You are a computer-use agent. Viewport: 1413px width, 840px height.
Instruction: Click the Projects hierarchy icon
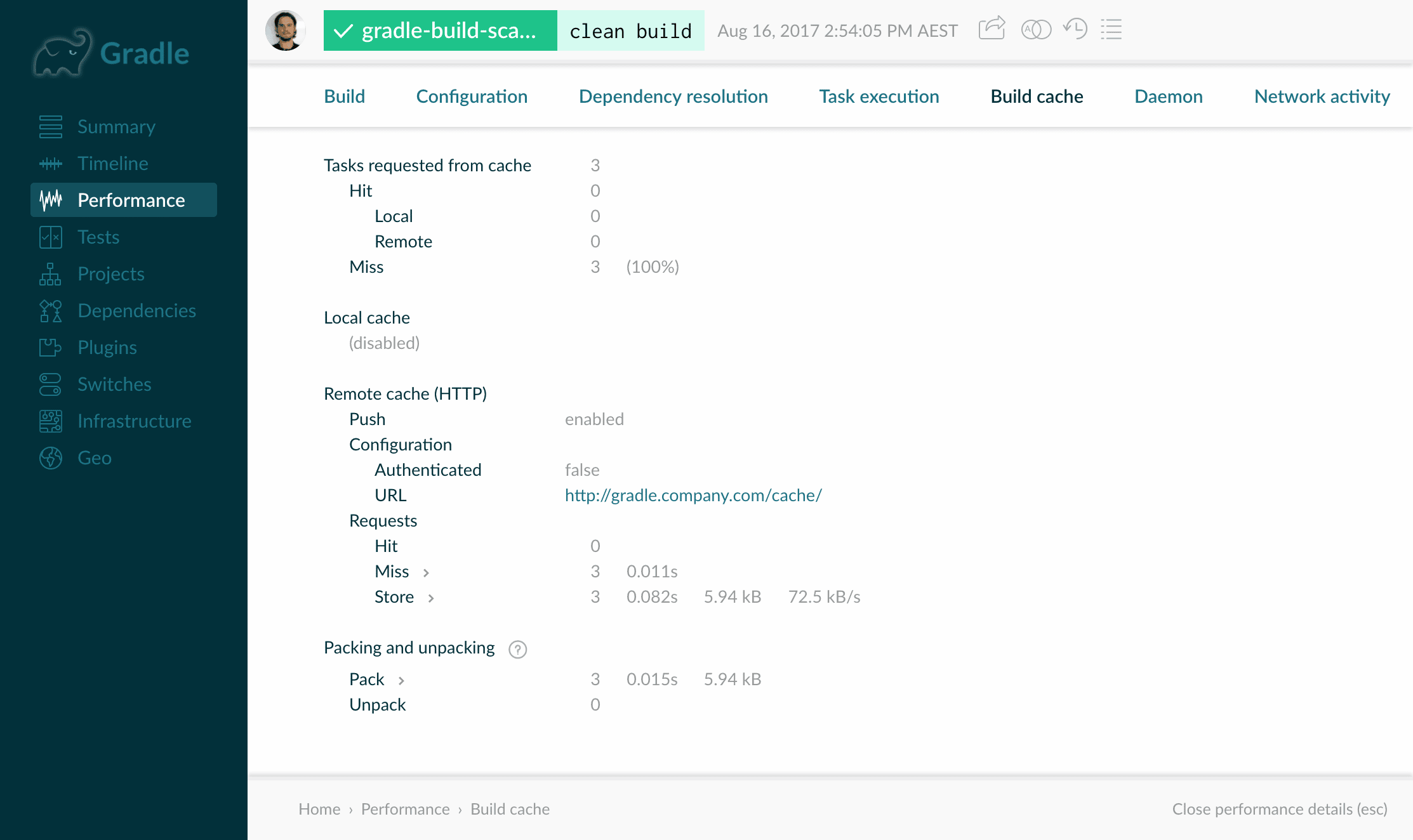tap(51, 274)
